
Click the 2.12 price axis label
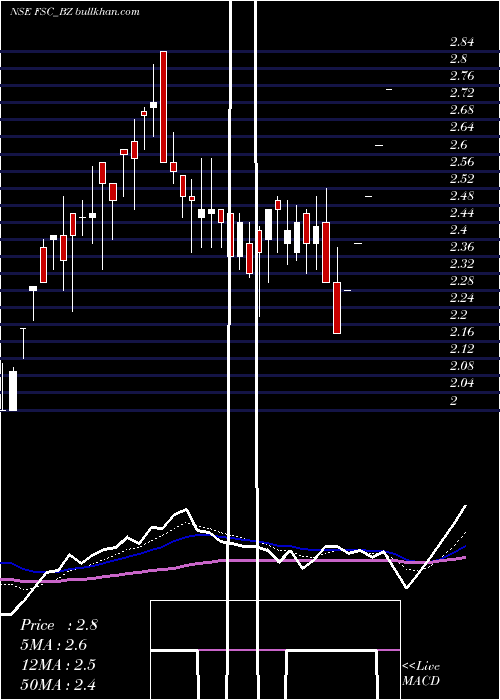click(x=462, y=349)
